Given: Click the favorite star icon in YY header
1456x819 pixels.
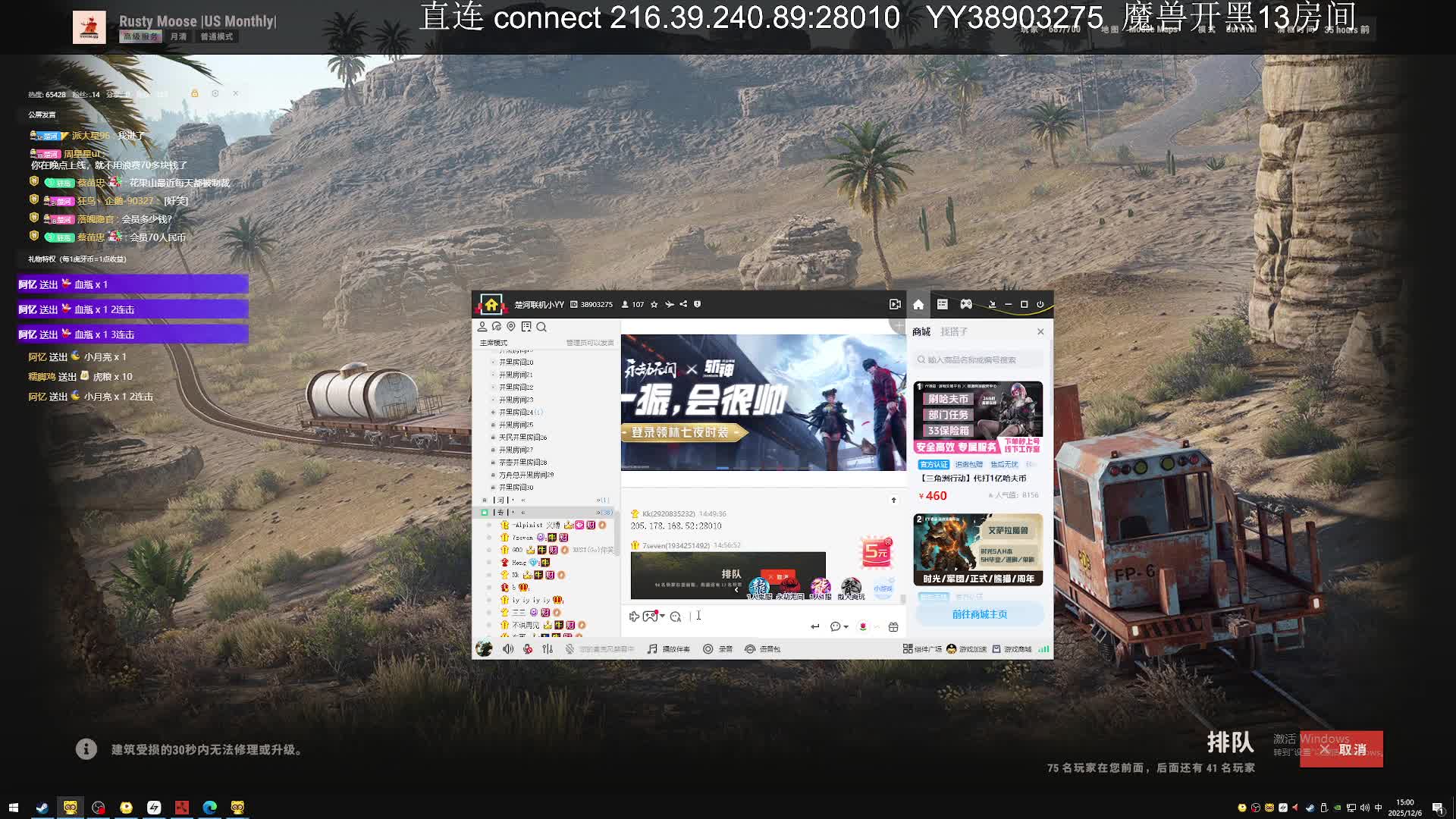Looking at the screenshot, I should coord(654,304).
